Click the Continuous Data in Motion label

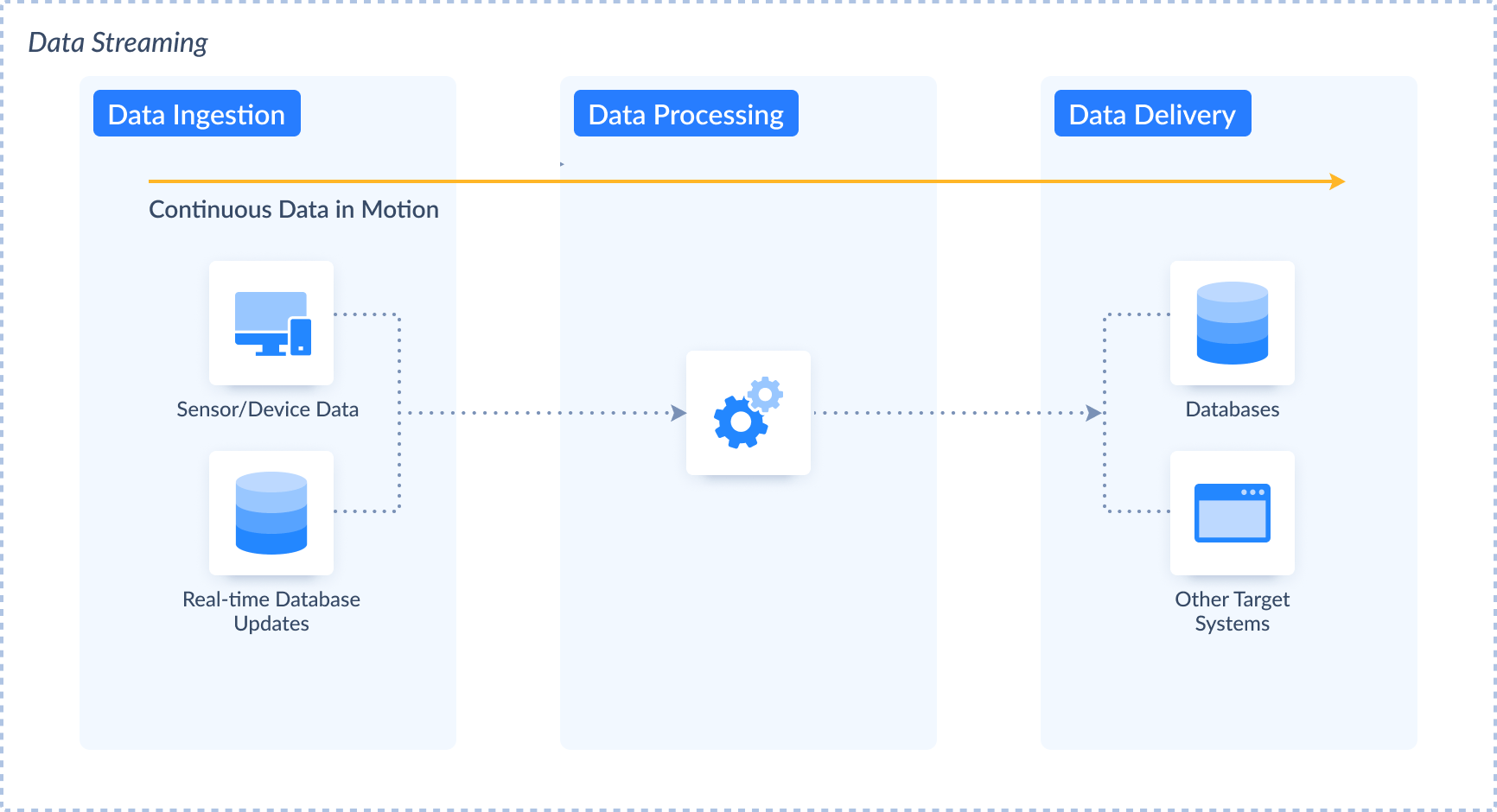point(294,209)
